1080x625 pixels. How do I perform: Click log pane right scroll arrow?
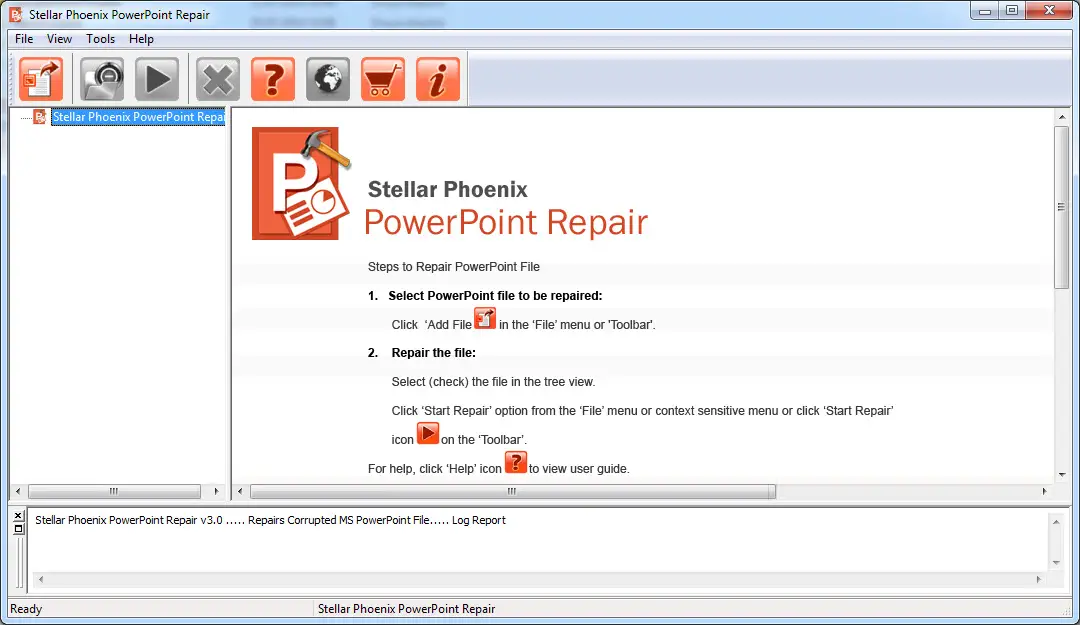(1039, 580)
